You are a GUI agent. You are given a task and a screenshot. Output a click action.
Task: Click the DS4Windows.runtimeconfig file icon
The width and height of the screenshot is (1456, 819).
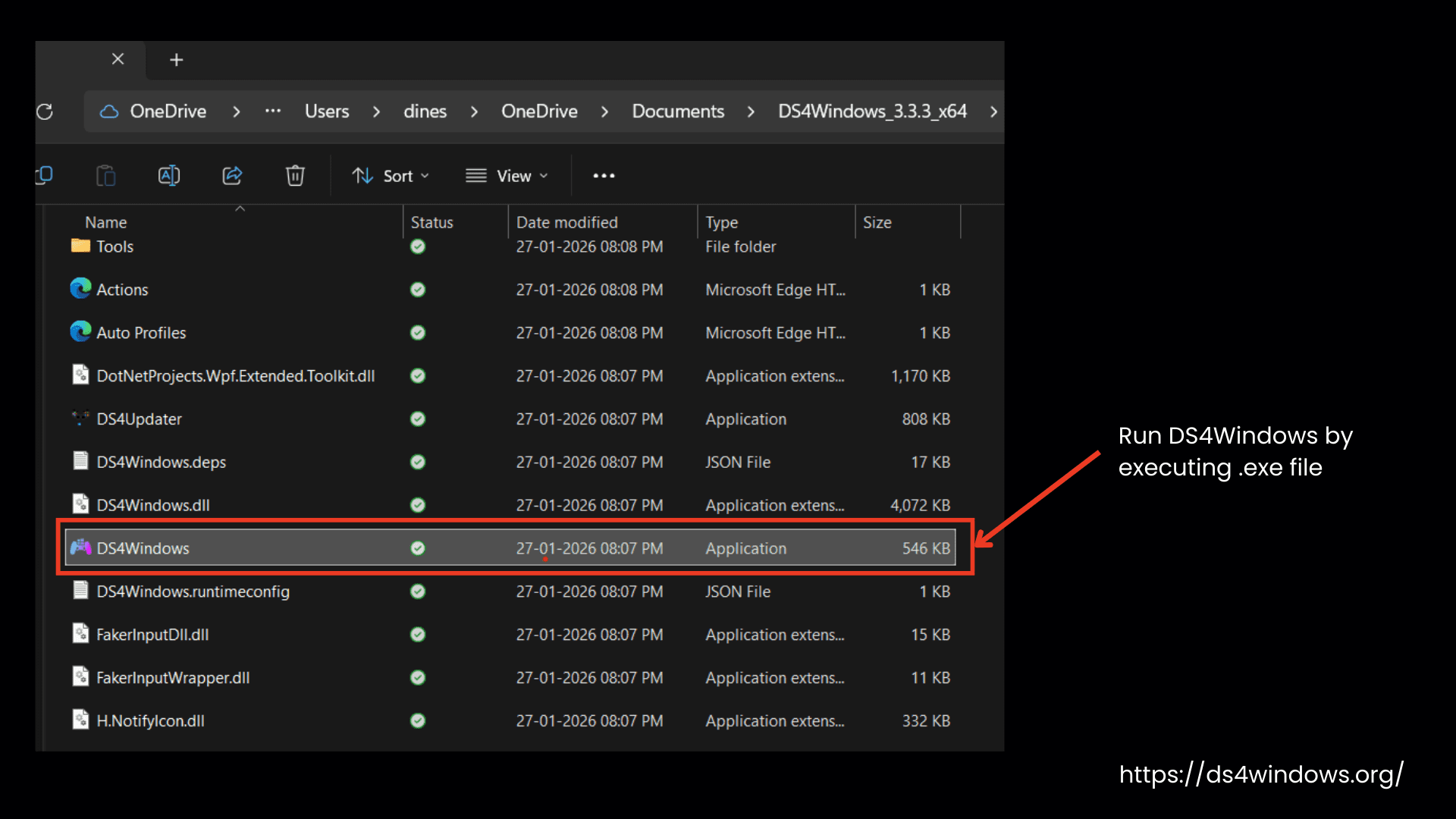[x=80, y=591]
